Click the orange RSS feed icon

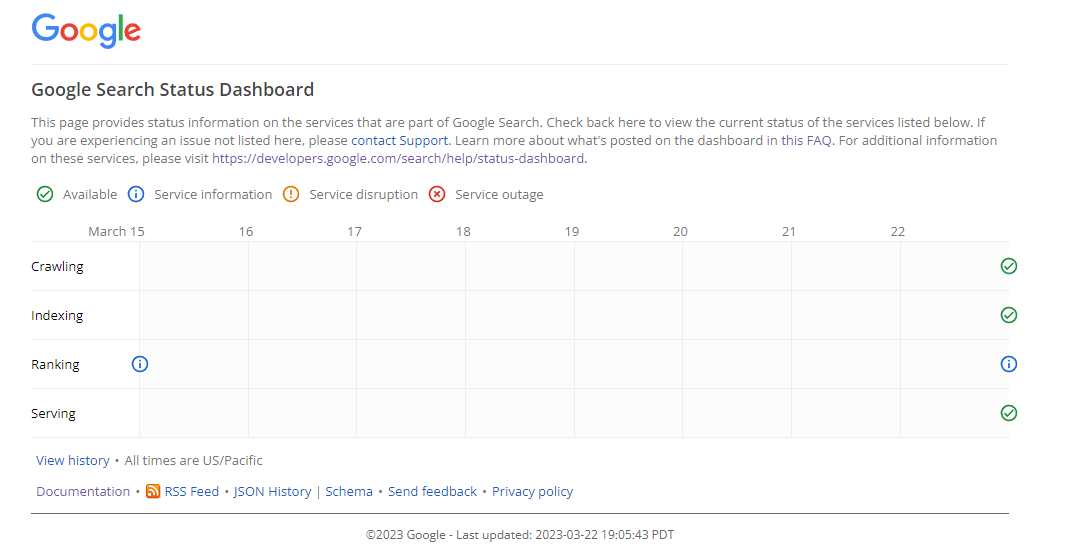click(153, 491)
